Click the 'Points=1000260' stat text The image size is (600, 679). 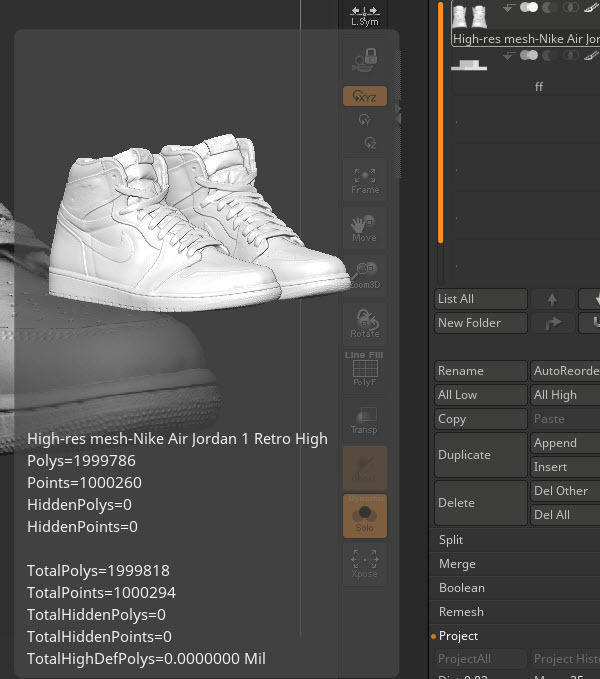(84, 483)
